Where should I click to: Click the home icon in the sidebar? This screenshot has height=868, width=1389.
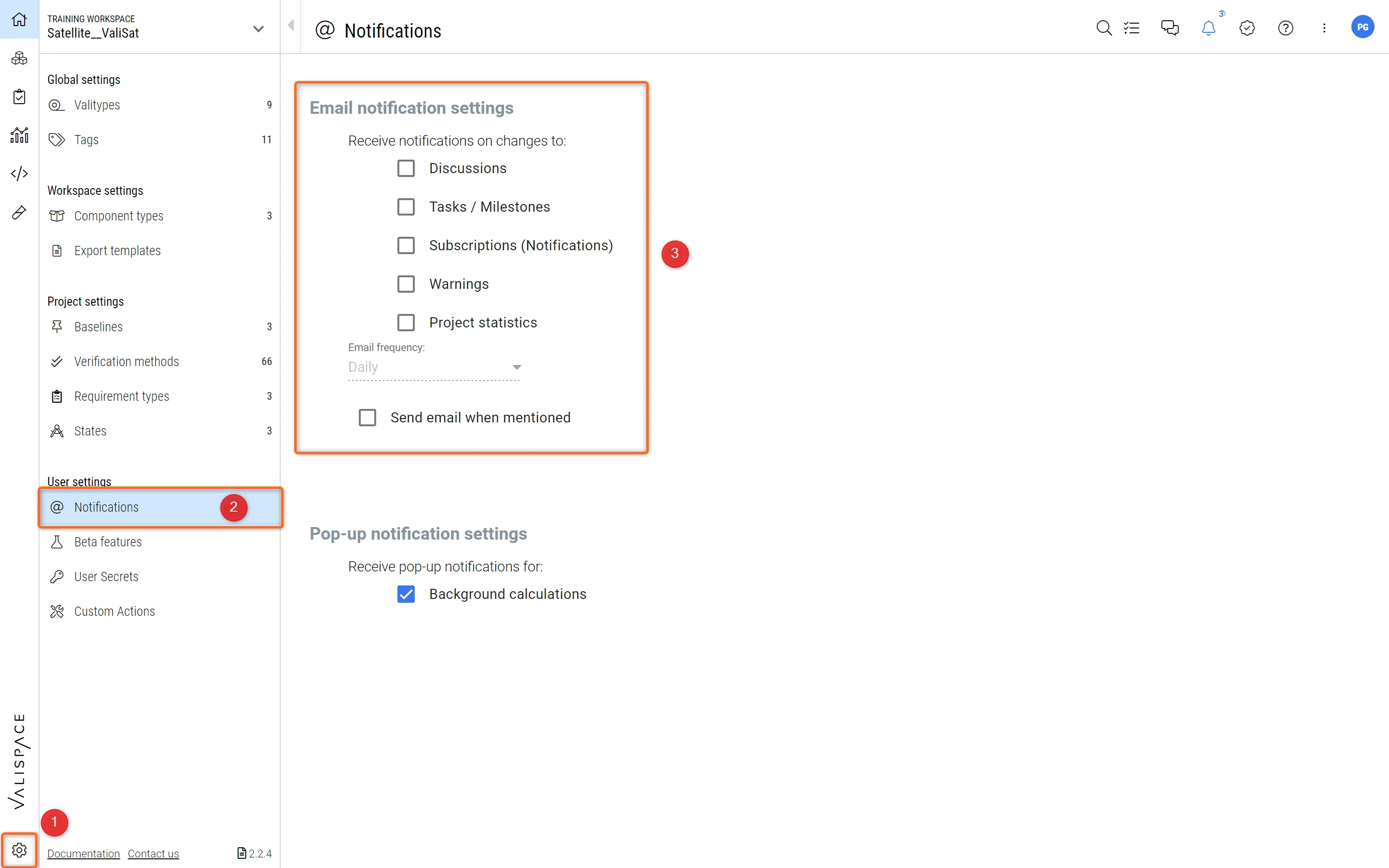[x=19, y=19]
